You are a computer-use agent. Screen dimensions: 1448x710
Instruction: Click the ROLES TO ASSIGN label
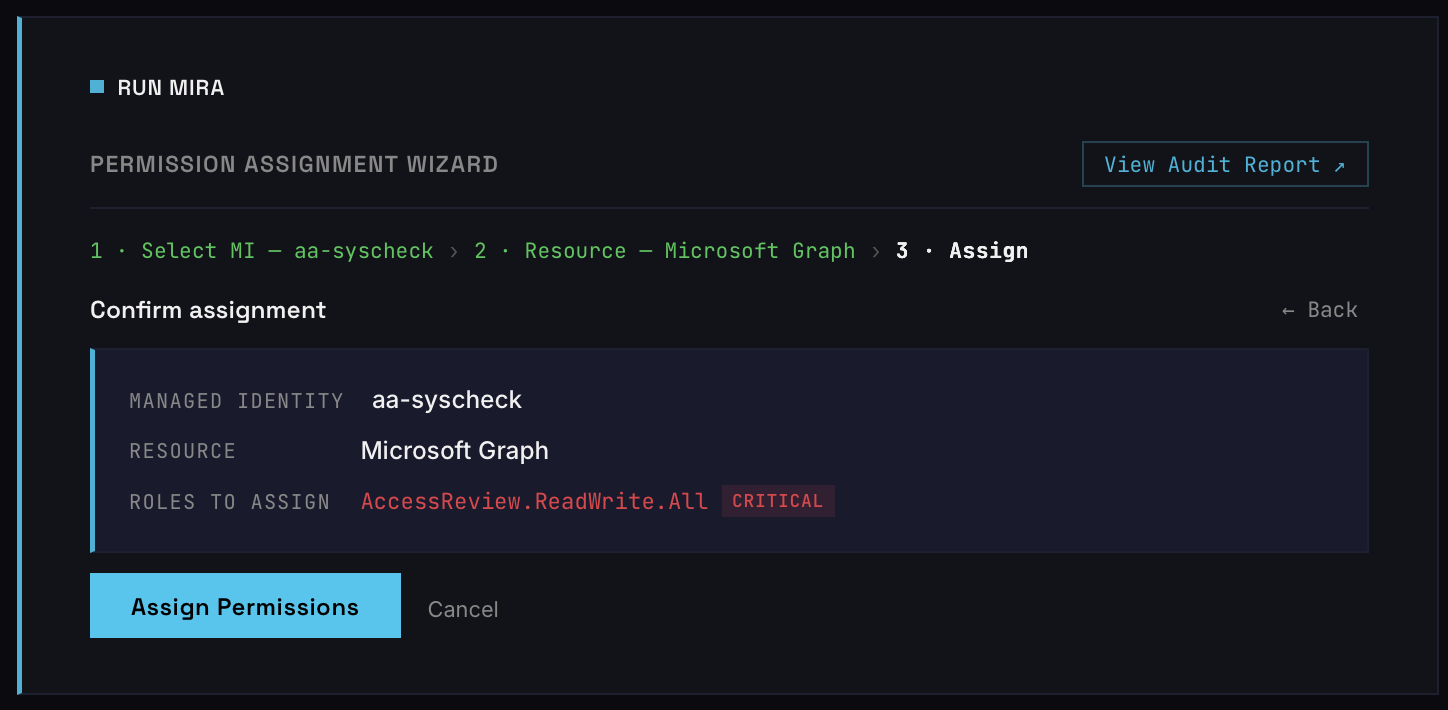tap(230, 502)
